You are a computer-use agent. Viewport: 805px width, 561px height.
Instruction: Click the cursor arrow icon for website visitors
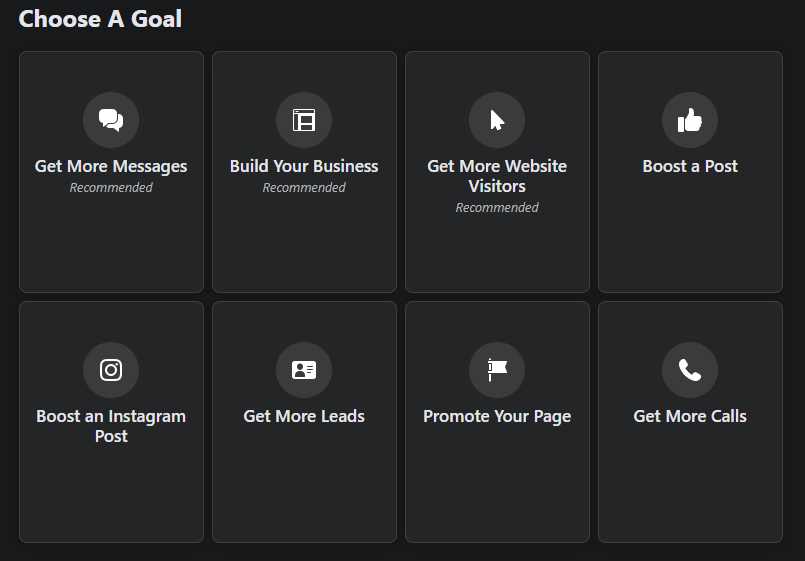coord(497,120)
